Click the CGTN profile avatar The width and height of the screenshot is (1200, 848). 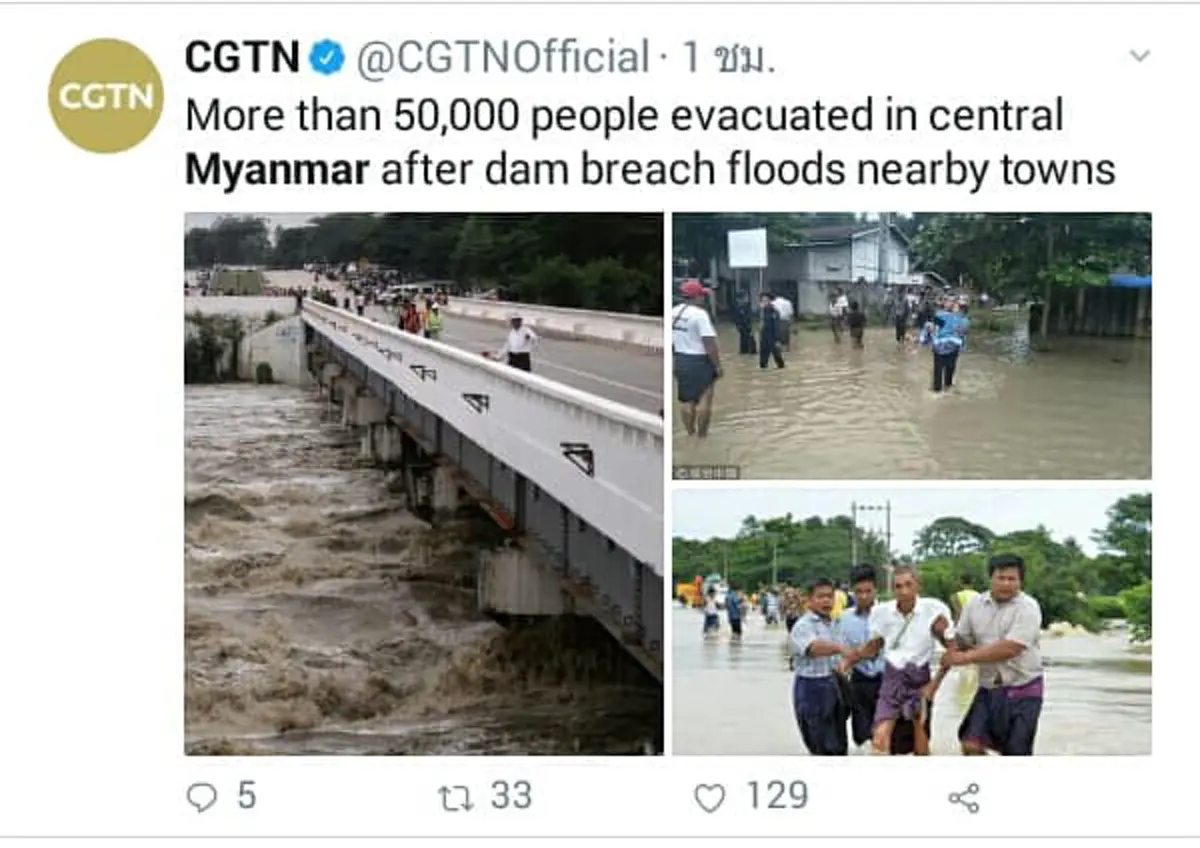[x=104, y=97]
